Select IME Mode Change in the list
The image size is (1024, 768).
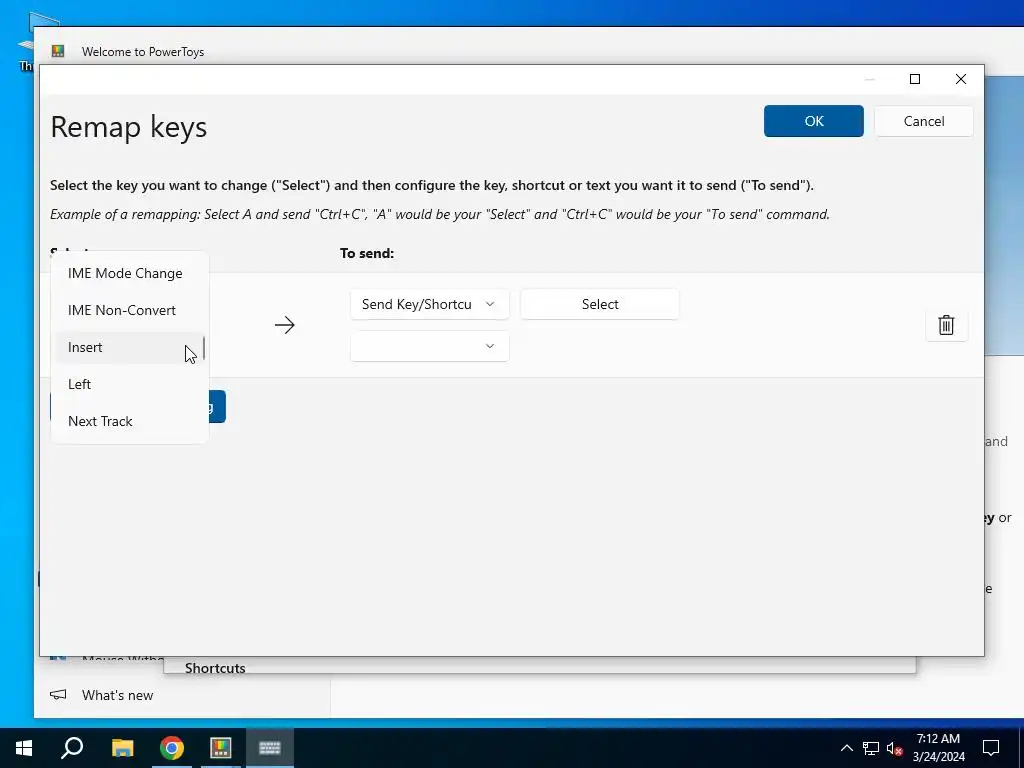click(129, 274)
